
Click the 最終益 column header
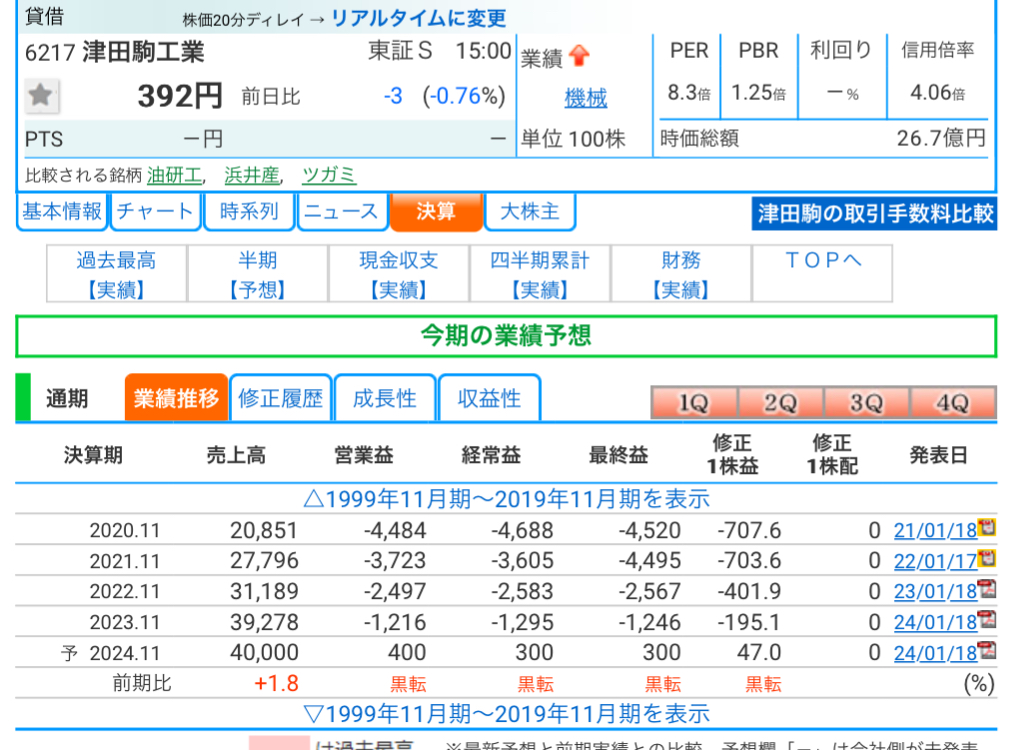click(618, 455)
